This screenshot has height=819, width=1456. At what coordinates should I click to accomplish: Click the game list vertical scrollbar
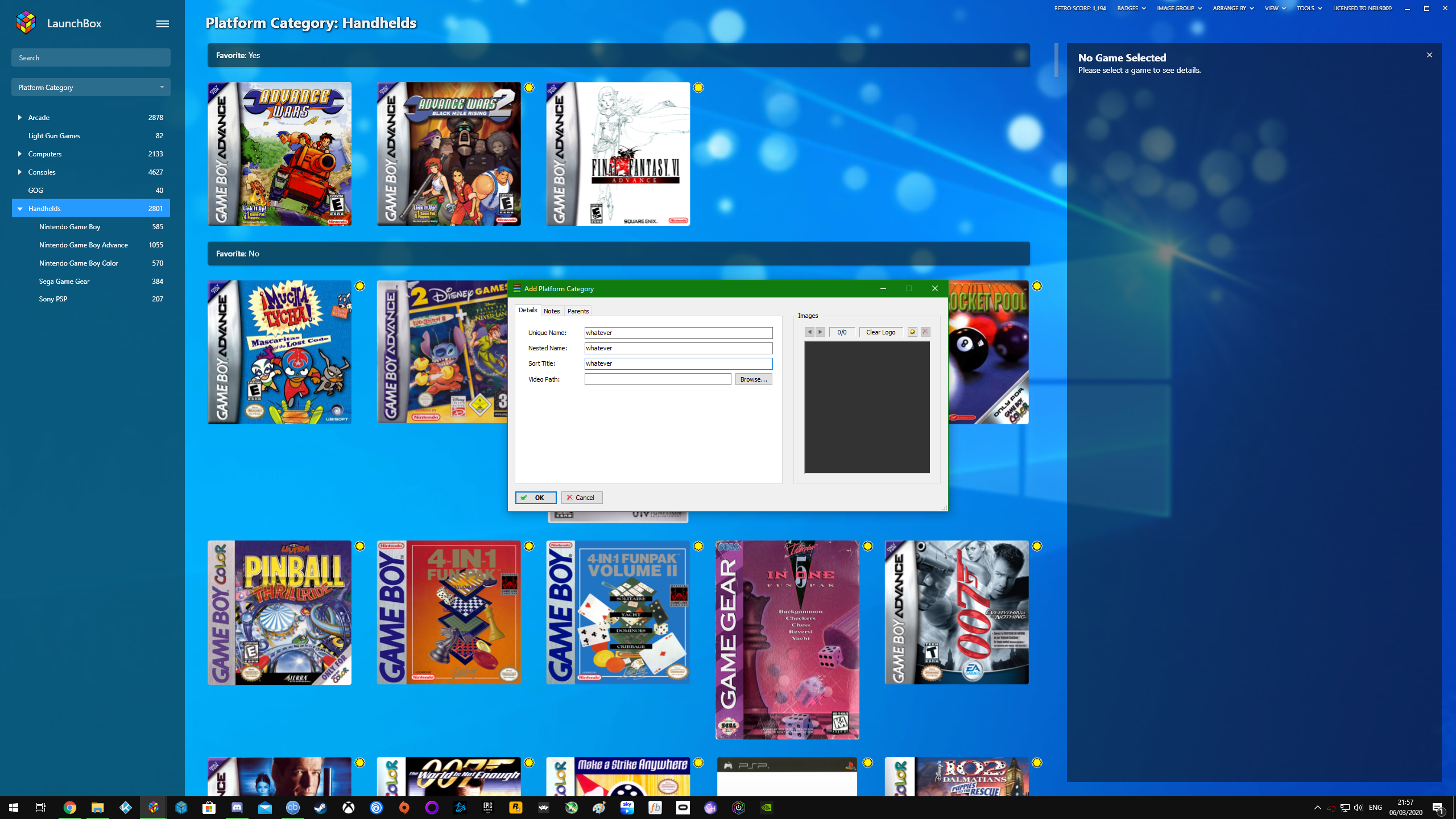[1056, 60]
